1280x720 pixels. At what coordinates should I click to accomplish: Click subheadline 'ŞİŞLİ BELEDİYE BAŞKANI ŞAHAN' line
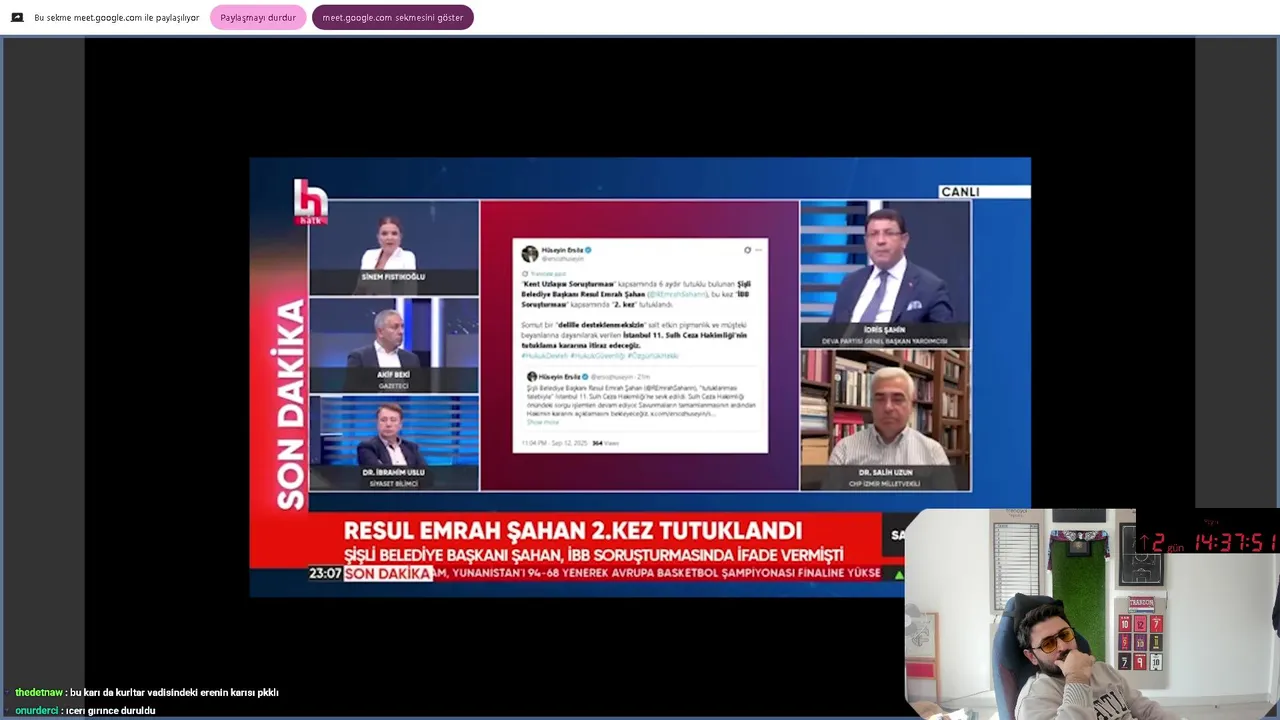pyautogui.click(x=593, y=554)
